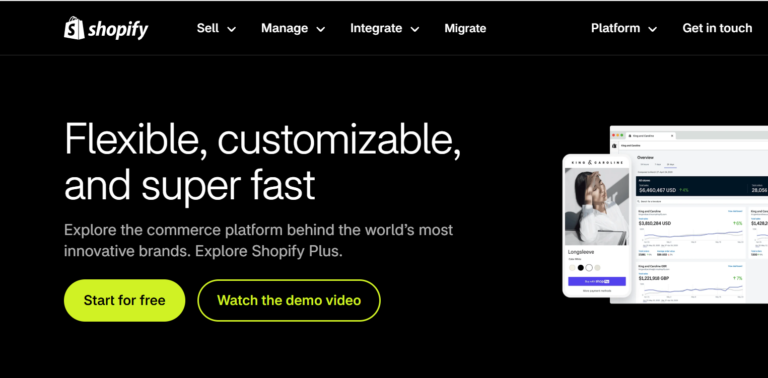Click the purple Buy with Shop Pay button
The image size is (768, 378).
point(597,282)
